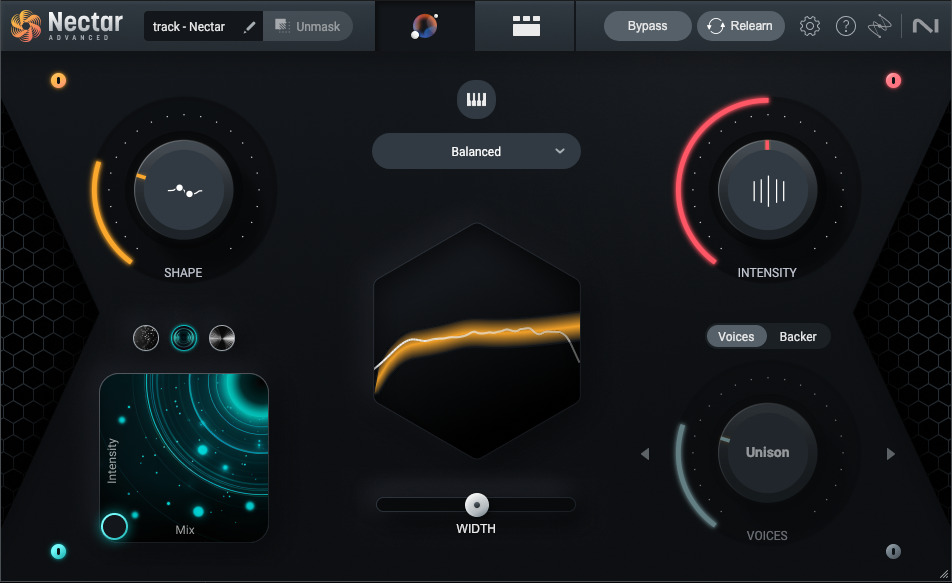Expand the Balanced target dropdown
Viewport: 952px width, 583px height.
coord(476,151)
